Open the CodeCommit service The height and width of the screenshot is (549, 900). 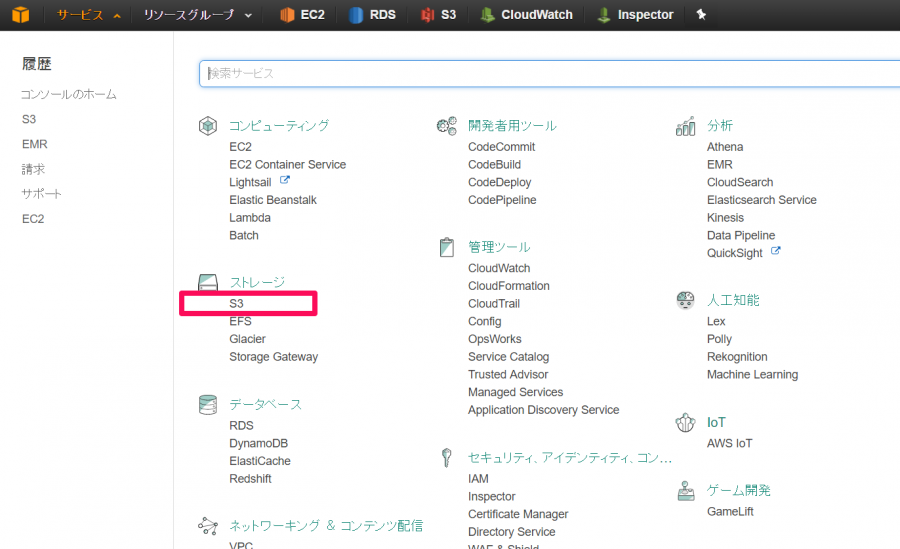click(501, 147)
